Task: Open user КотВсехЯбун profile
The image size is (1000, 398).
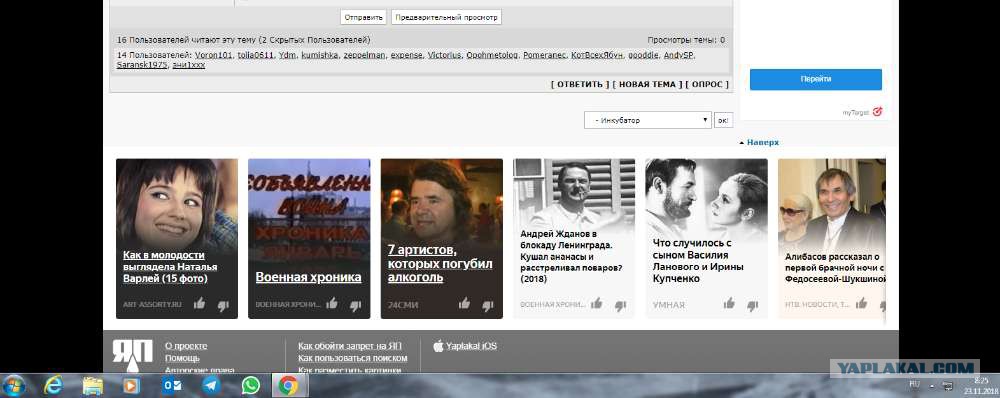Action: pos(597,55)
